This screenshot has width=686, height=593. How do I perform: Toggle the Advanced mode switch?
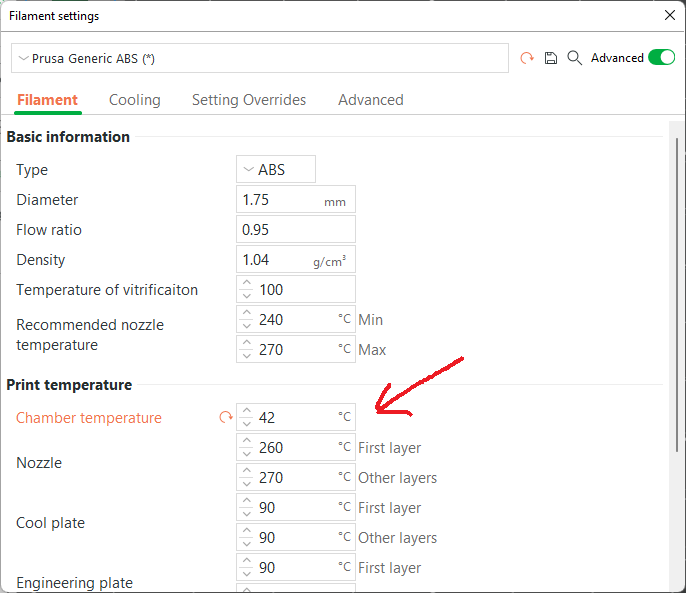tap(661, 58)
